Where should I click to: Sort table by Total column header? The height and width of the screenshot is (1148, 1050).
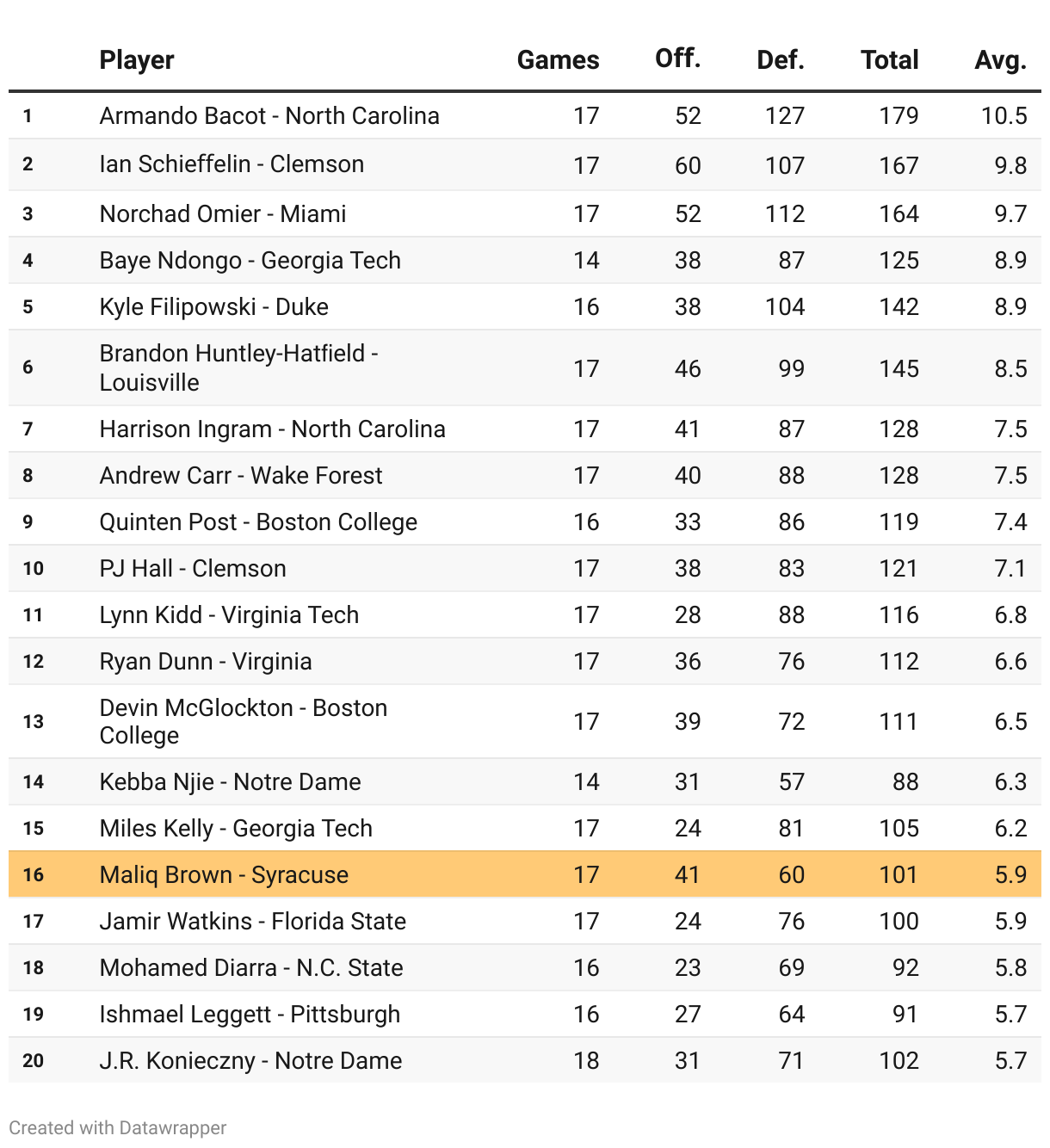(x=889, y=59)
